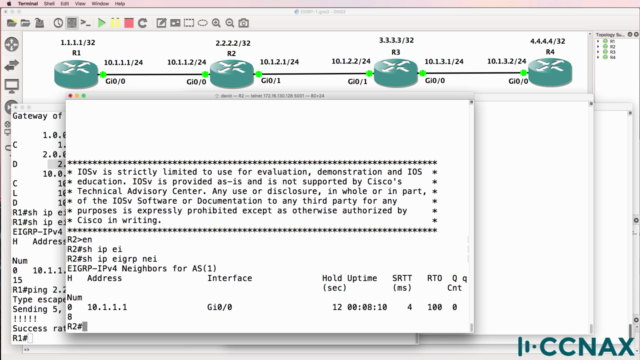Float the Topology Summary panel
Viewport: 640px width, 360px height.
pos(630,35)
